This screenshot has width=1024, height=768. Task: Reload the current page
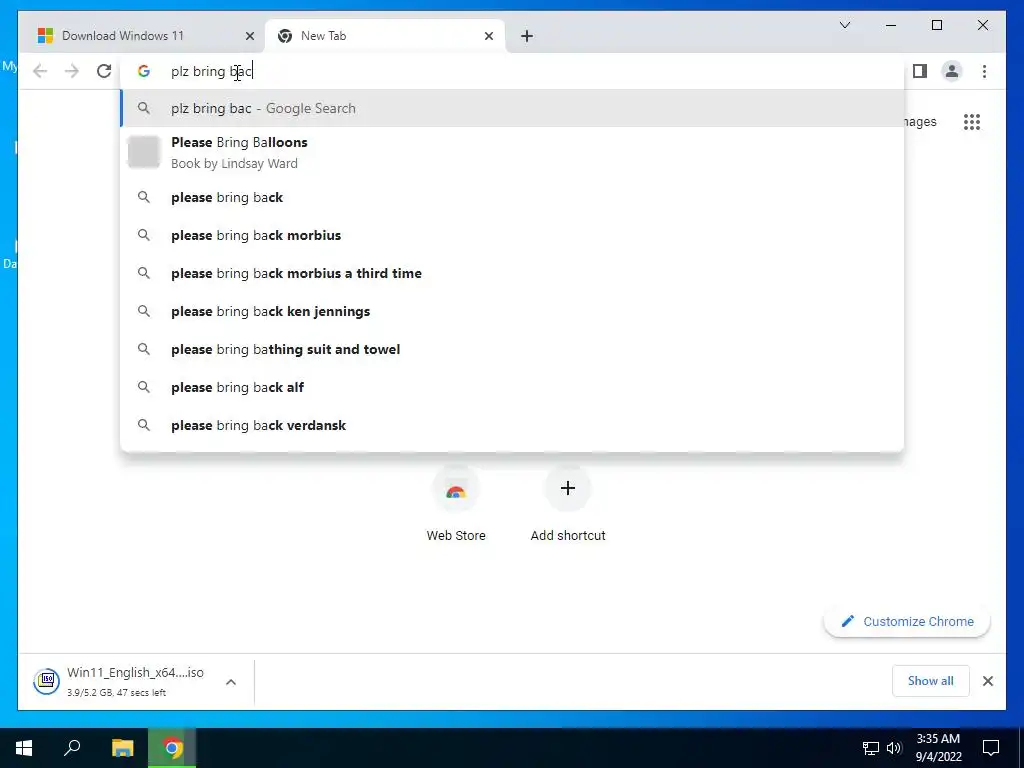[x=104, y=71]
